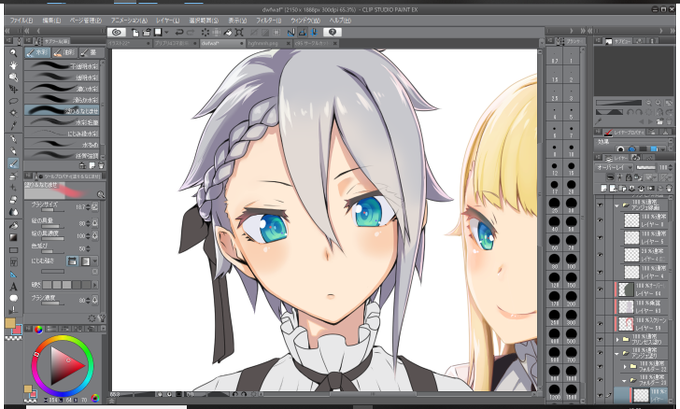Select the Eraser tool
Viewport: 680px width, 409px height.
click(13, 200)
